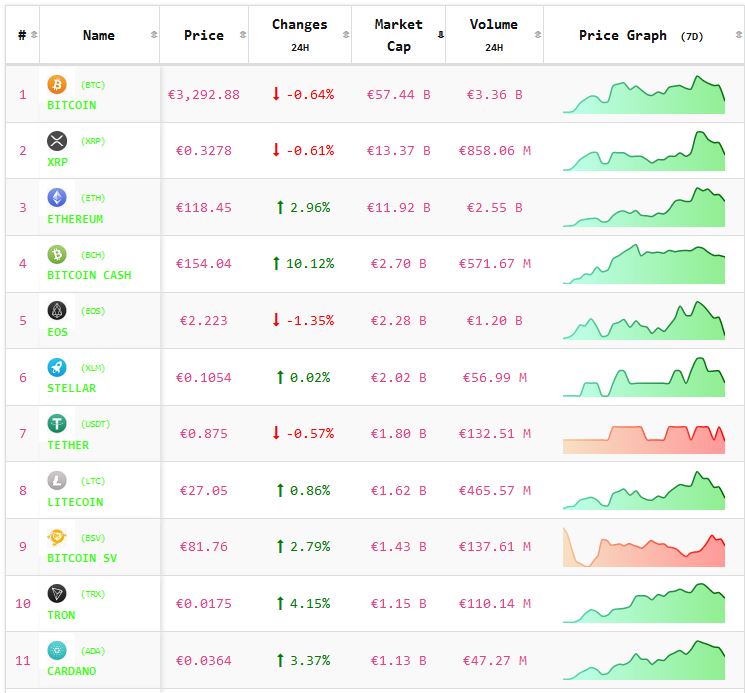Sort by rank number column header
745x693 pixels.
point(23,35)
